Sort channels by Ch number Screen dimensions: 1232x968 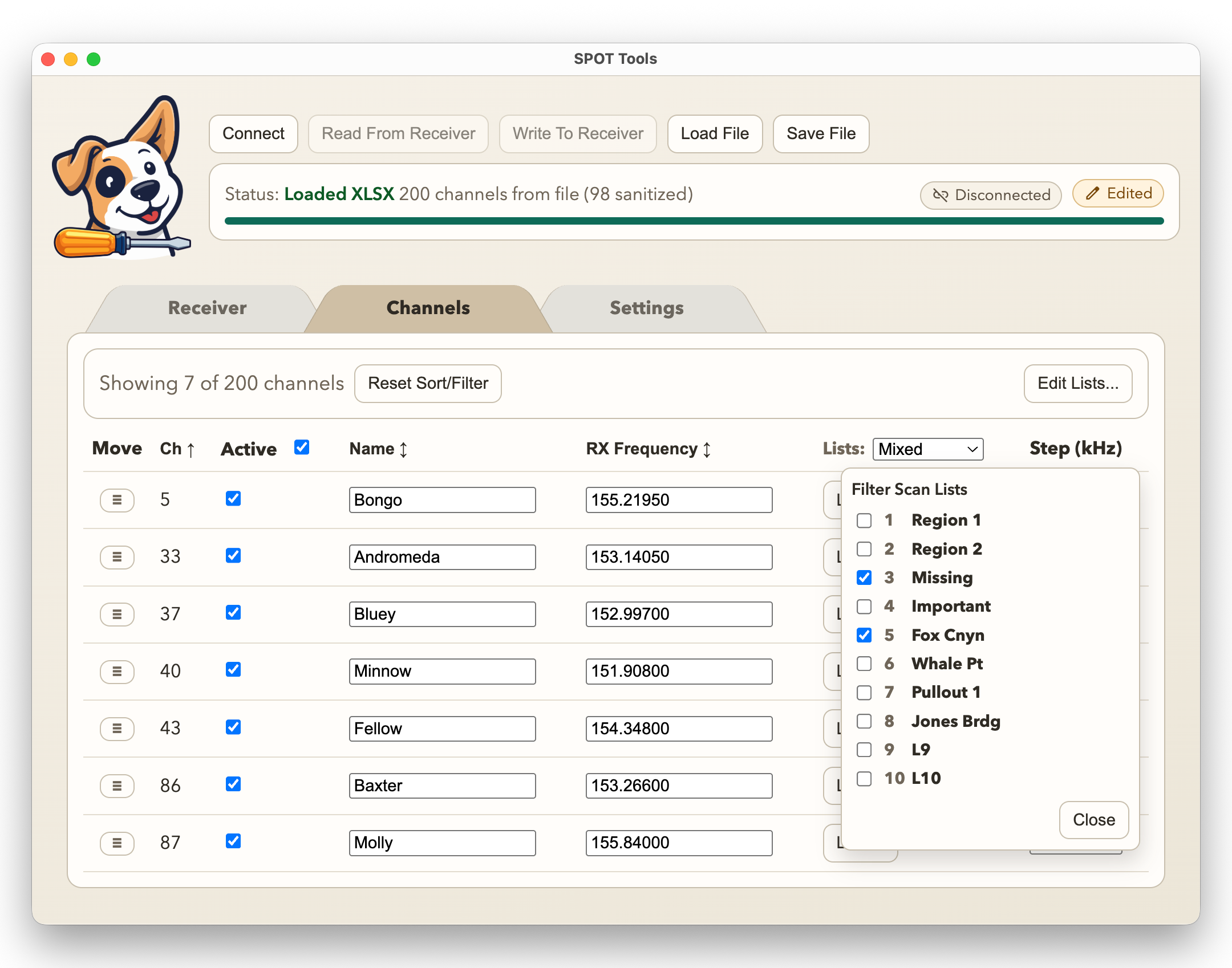pos(177,449)
